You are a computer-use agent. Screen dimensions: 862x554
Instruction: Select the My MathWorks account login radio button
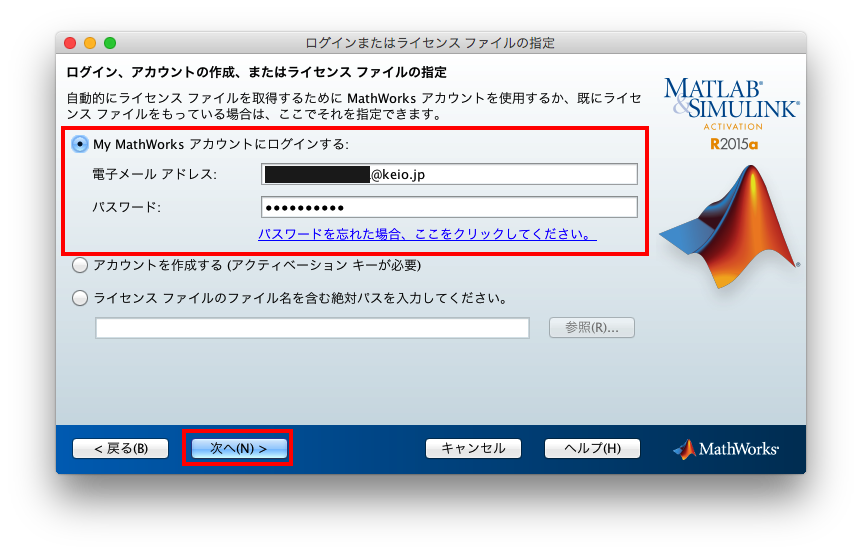point(80,144)
